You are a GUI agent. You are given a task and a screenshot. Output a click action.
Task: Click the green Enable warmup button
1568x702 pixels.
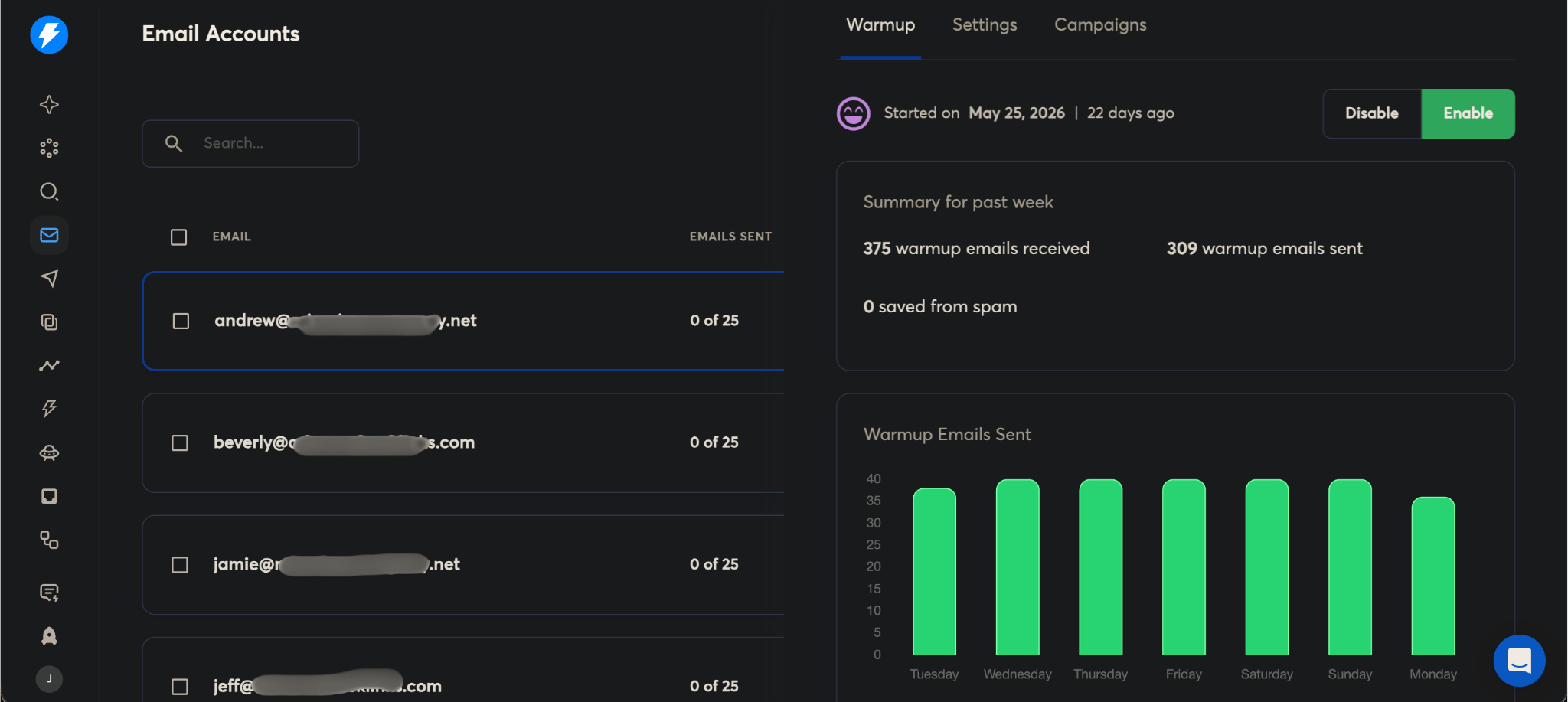(x=1468, y=113)
